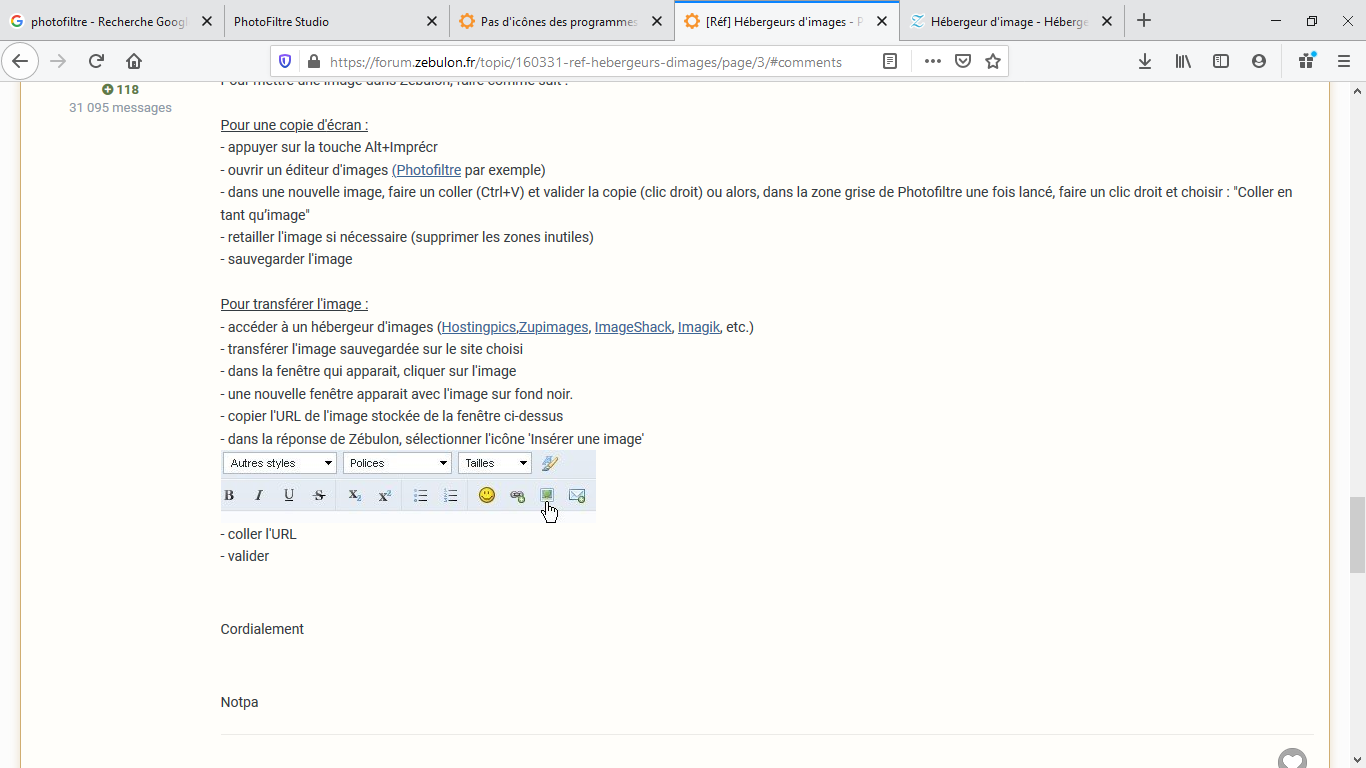This screenshot has height=768, width=1366.
Task: Click the scrollbar down arrow
Action: click(x=1357, y=760)
